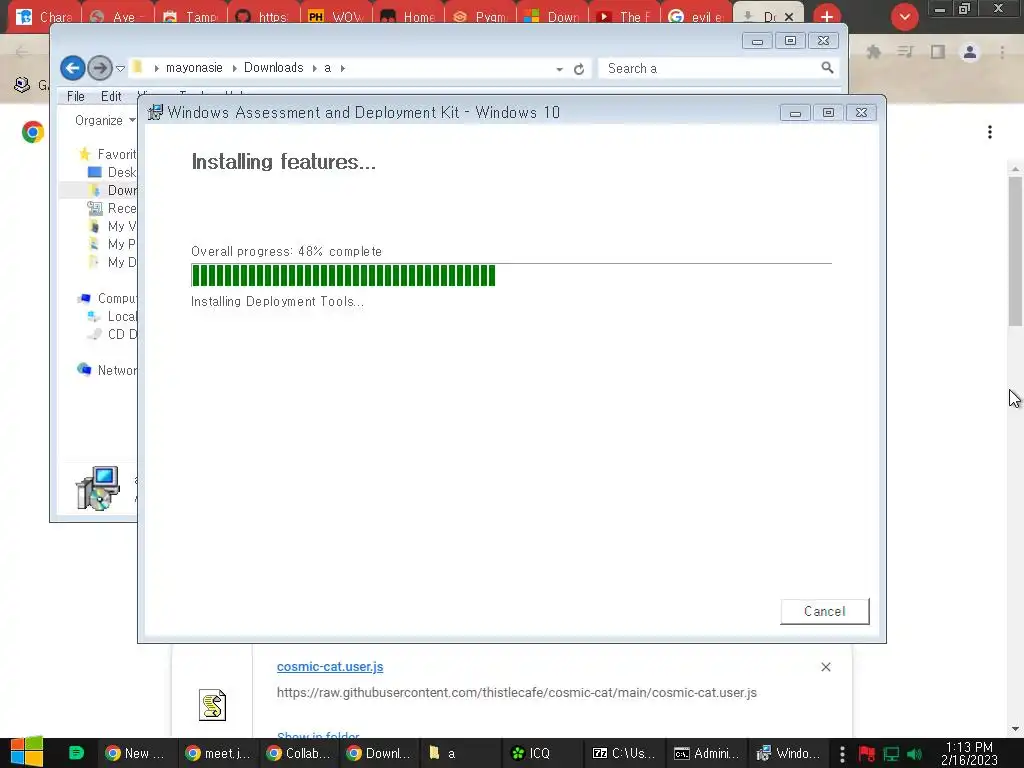
Task: Select Recent Places in the Explorer sidebar
Action: click(112, 208)
